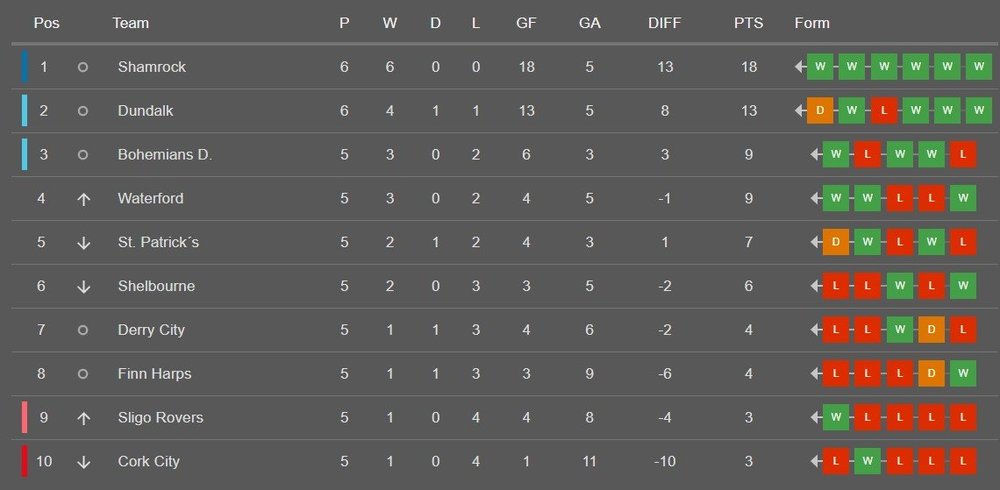Expand Shamrock's form with left arrow
The height and width of the screenshot is (490, 1000).
point(800,67)
